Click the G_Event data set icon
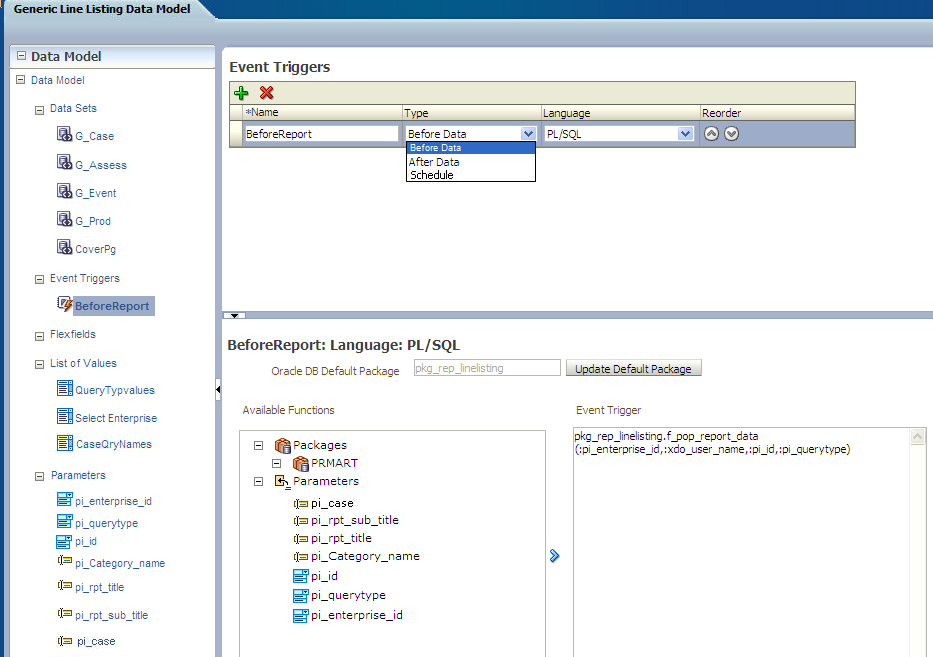 coord(64,190)
